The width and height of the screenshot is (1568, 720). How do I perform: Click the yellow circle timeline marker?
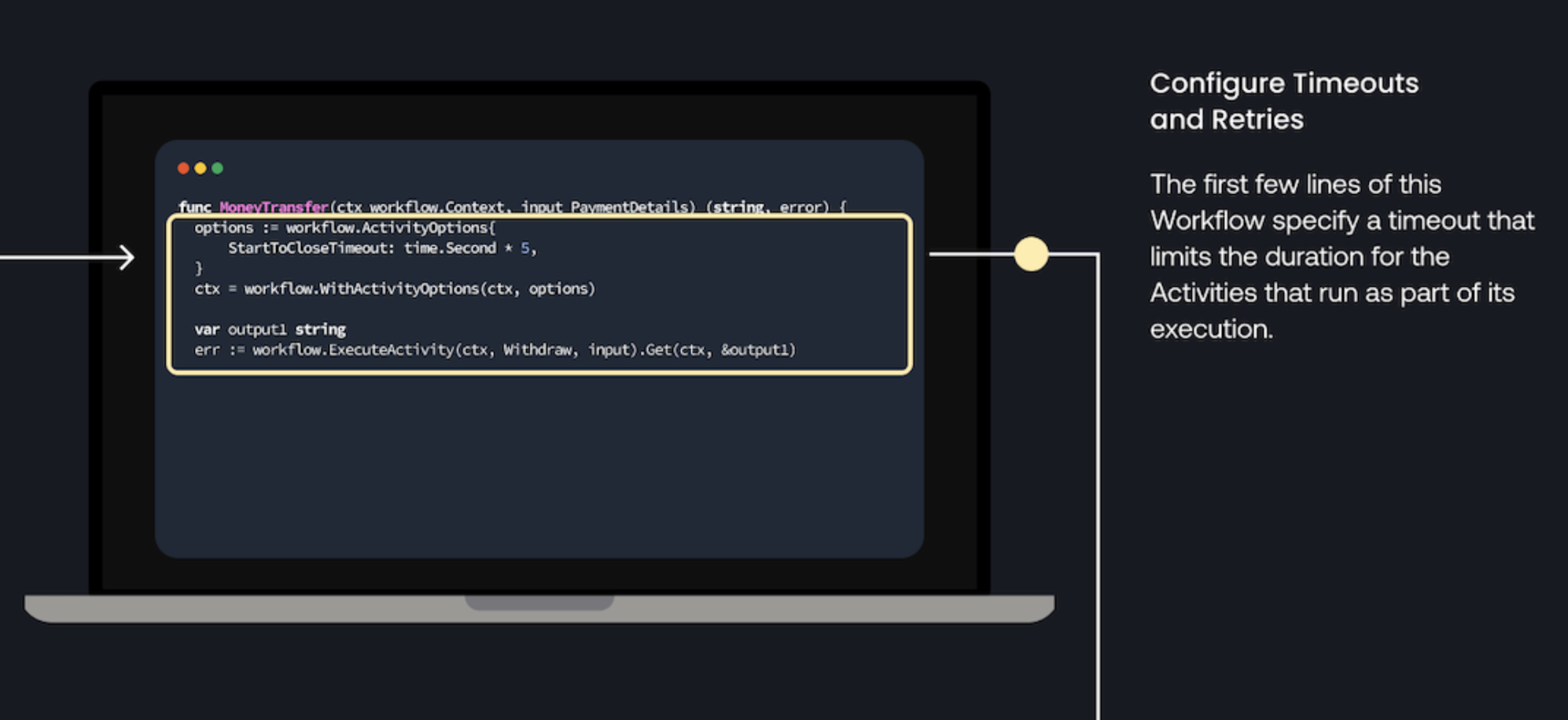click(1031, 254)
